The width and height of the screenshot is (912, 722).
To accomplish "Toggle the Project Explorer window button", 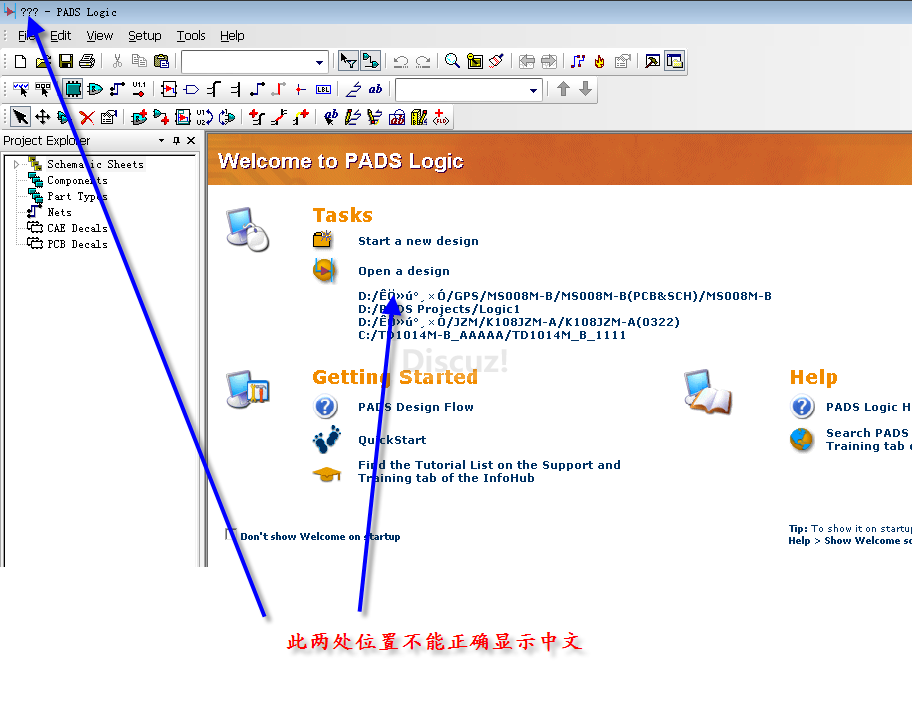I will pyautogui.click(x=675, y=61).
